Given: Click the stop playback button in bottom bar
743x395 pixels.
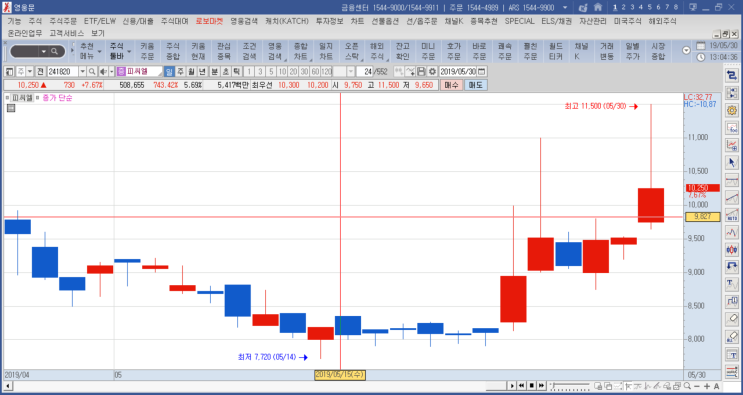Looking at the screenshot, I should (x=532, y=386).
